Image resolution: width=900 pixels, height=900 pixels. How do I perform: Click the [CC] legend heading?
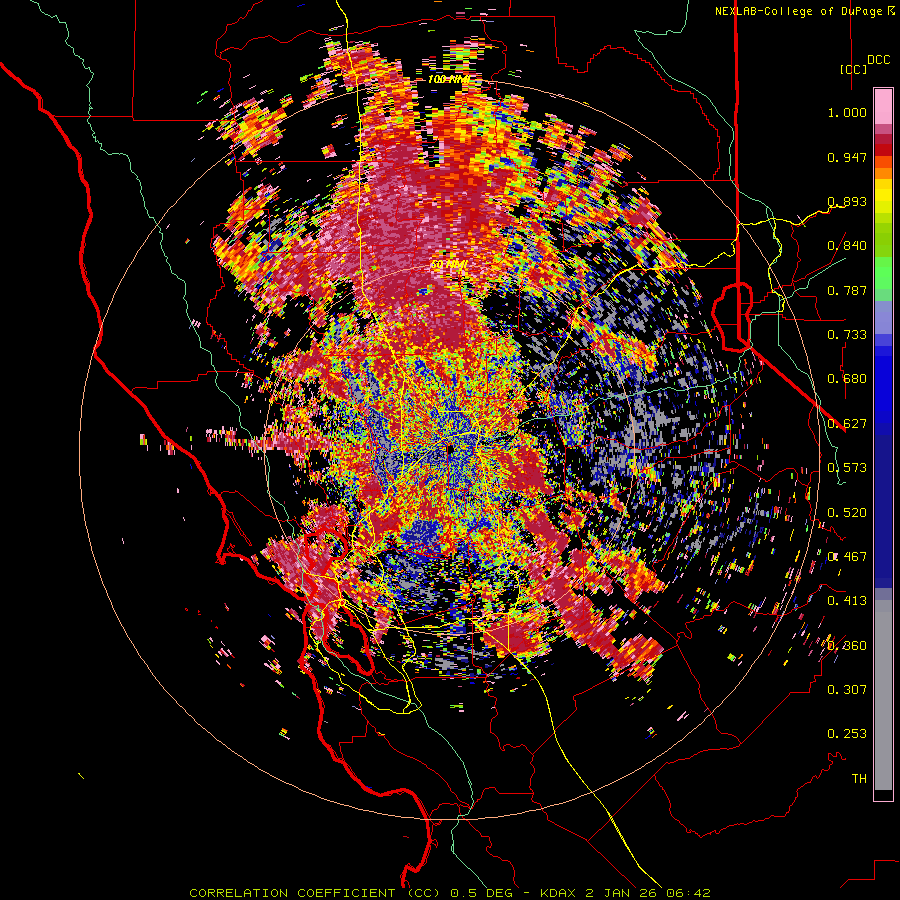click(853, 69)
